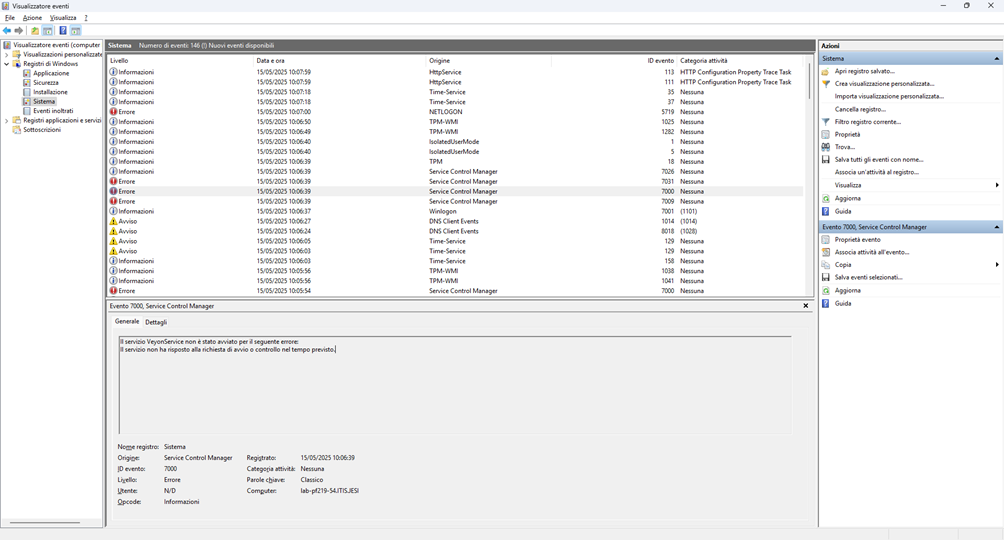Click the folder-up icon in the toolbar
Viewport: 1004px width, 540px height.
(35, 31)
